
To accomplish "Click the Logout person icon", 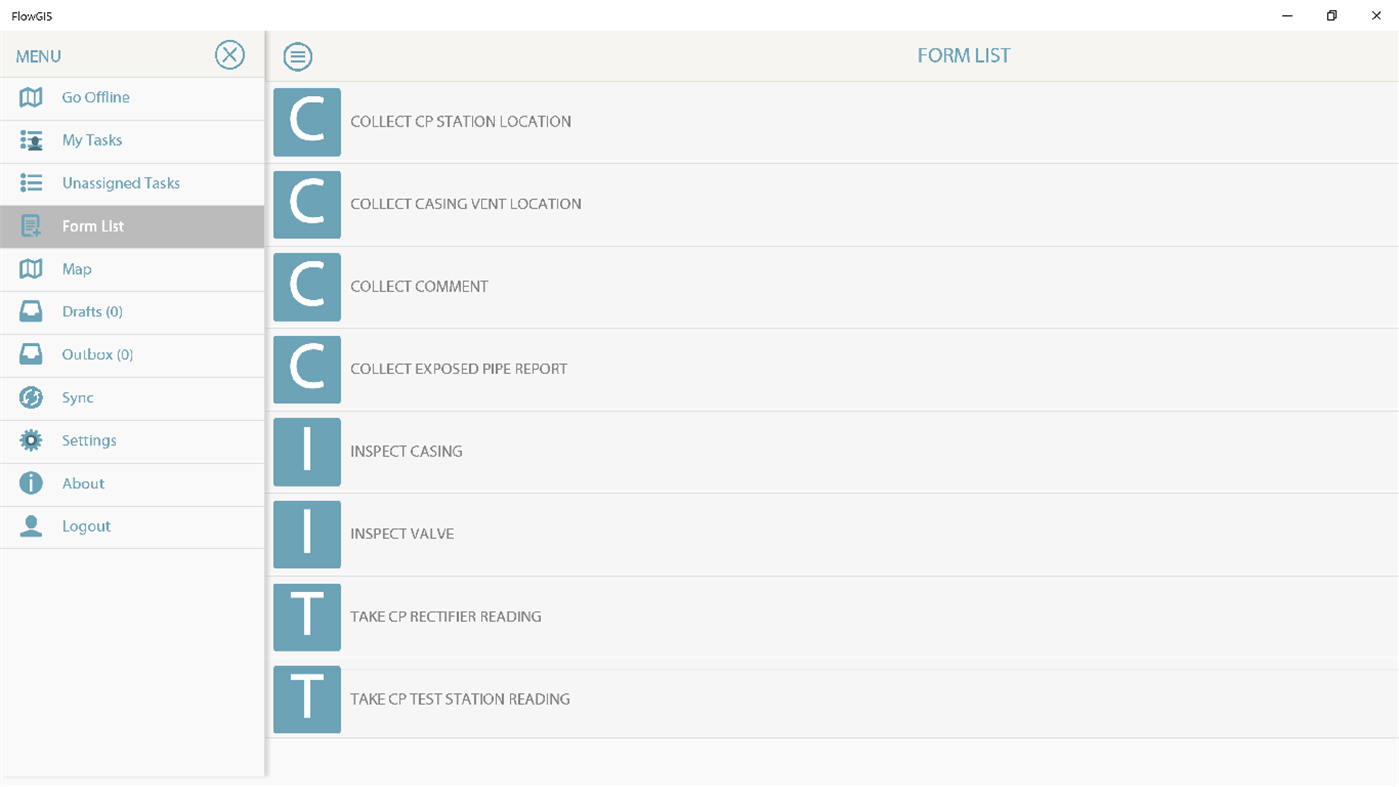I will click(x=31, y=526).
